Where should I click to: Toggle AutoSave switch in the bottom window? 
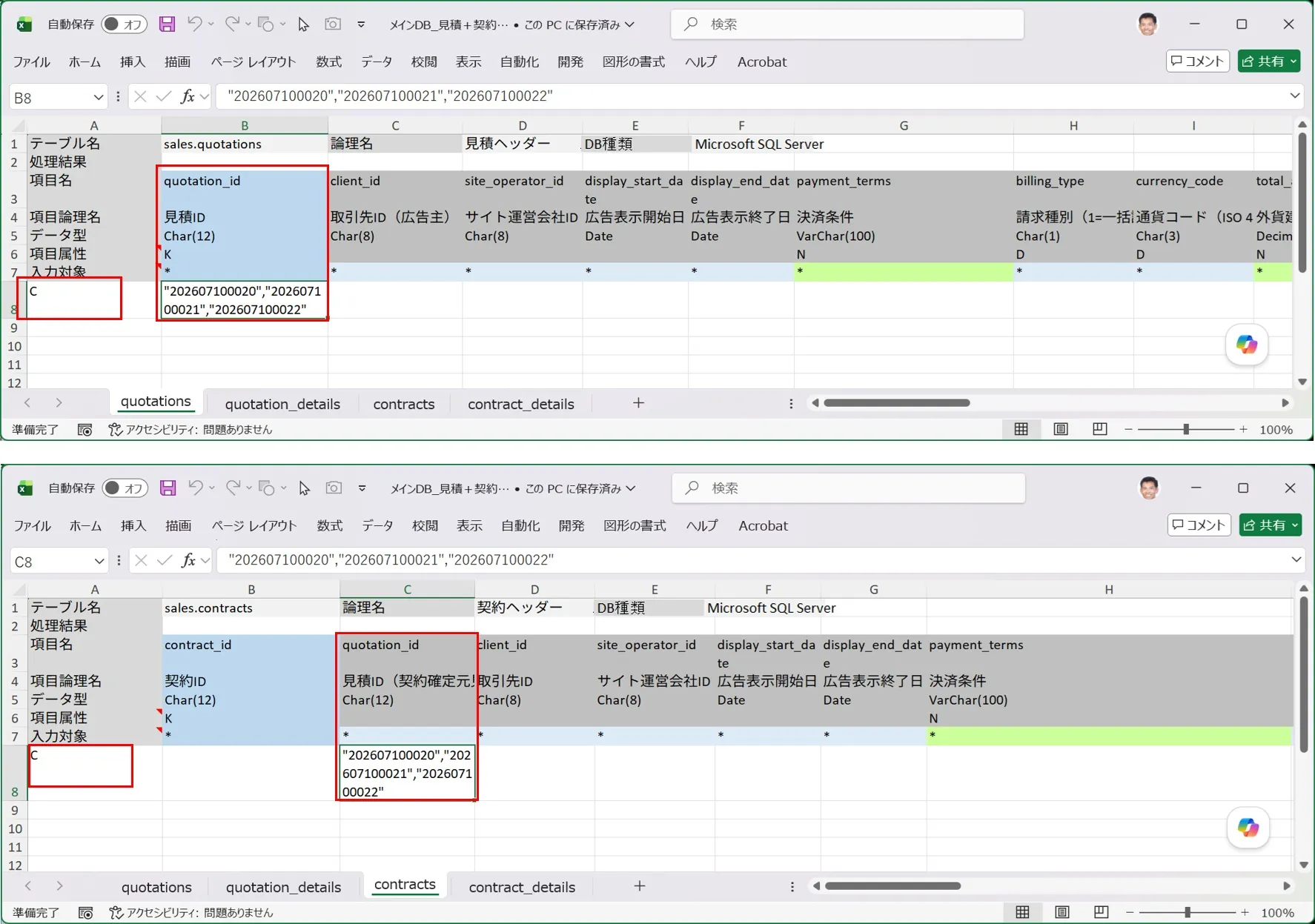point(125,488)
